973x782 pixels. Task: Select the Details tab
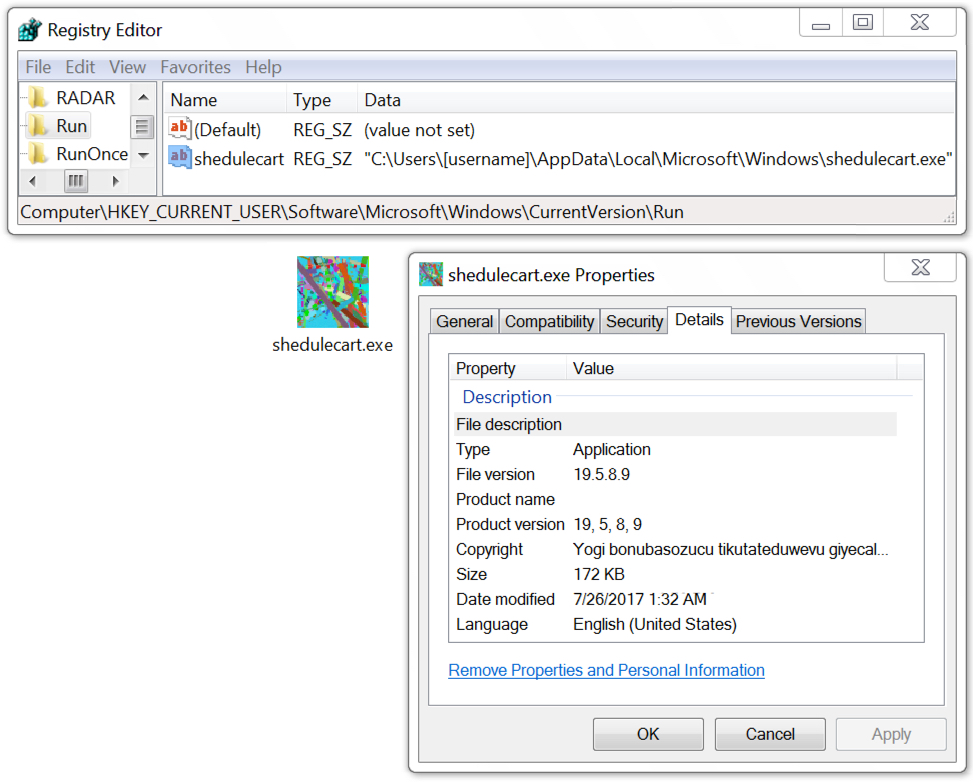[699, 320]
